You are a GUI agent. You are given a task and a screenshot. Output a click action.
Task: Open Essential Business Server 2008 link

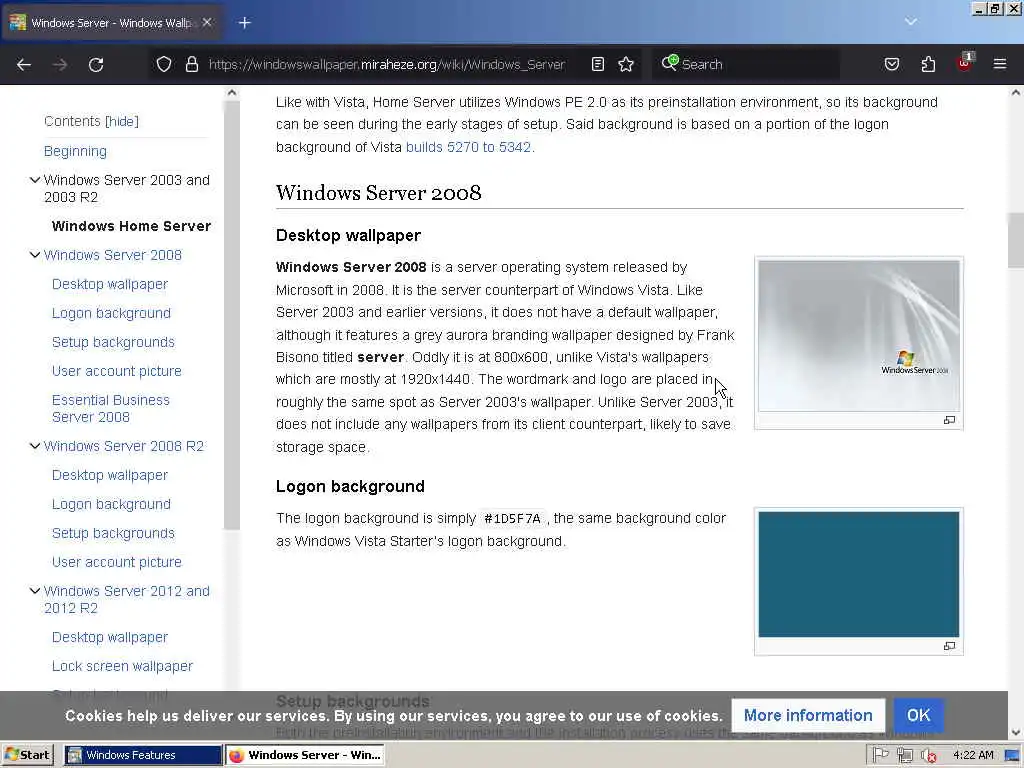tap(110, 408)
